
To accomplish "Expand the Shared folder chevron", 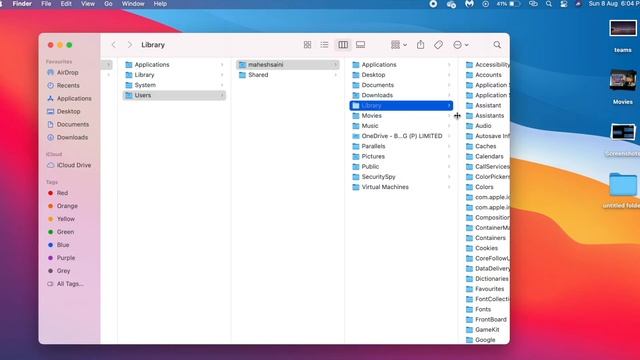I will pos(336,75).
